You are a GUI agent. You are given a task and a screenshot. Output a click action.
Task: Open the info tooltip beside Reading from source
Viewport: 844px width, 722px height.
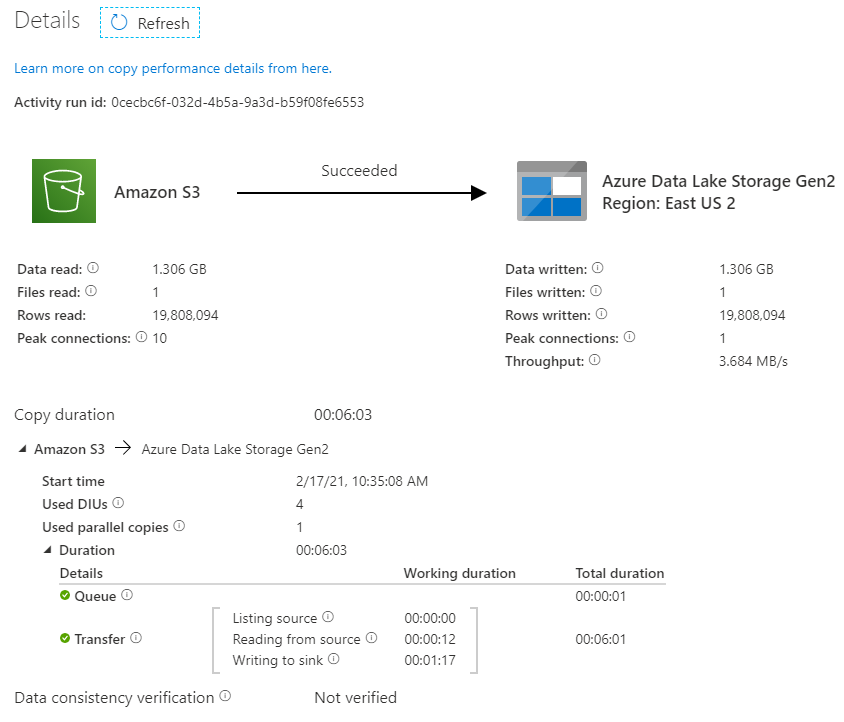(369, 638)
